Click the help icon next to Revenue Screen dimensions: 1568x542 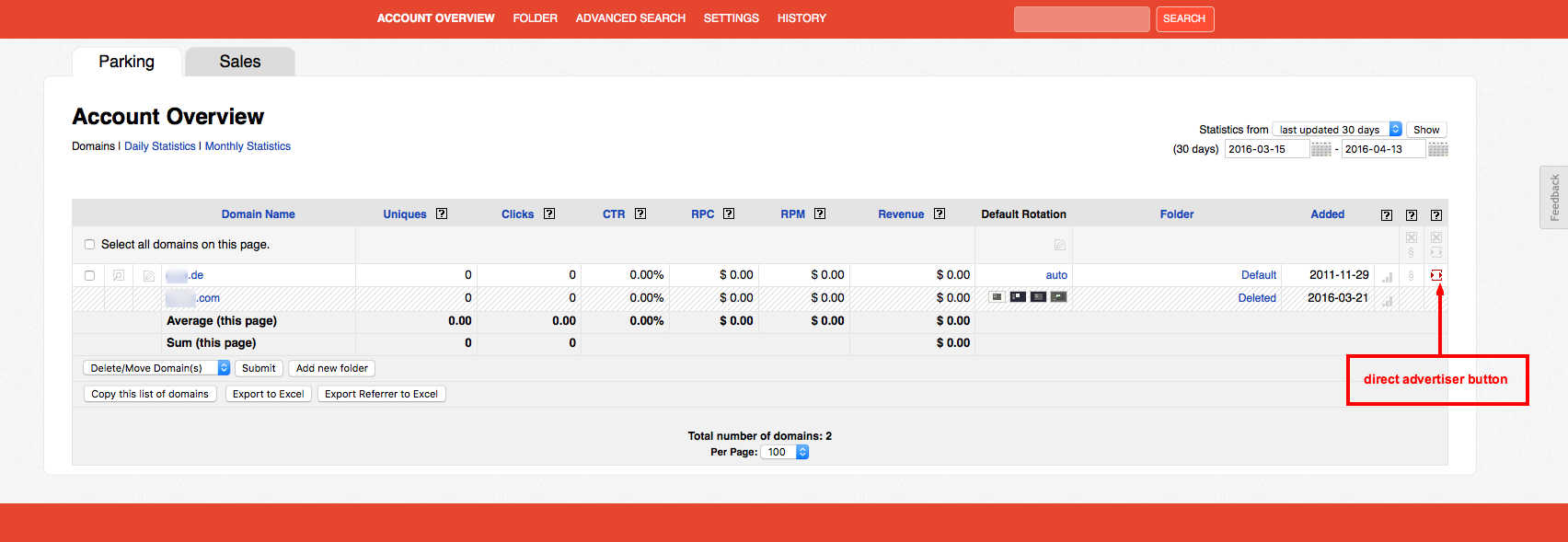tap(940, 213)
